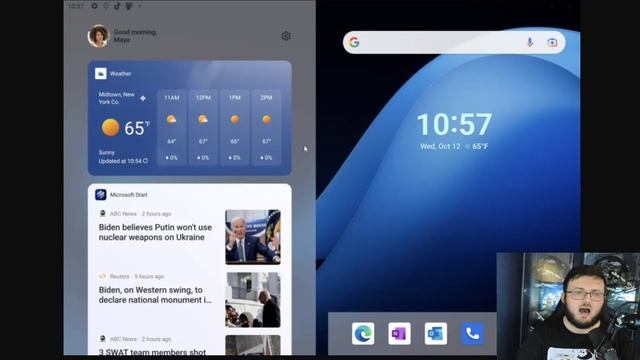640x360 pixels.
Task: Click the Microsoft Start logo icon
Action: 100,195
